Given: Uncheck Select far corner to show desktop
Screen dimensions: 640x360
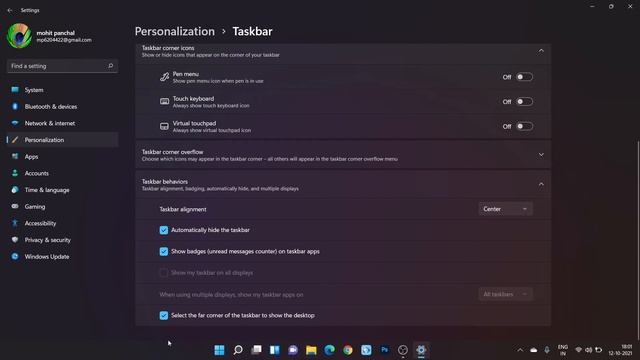Looking at the screenshot, I should 164,316.
